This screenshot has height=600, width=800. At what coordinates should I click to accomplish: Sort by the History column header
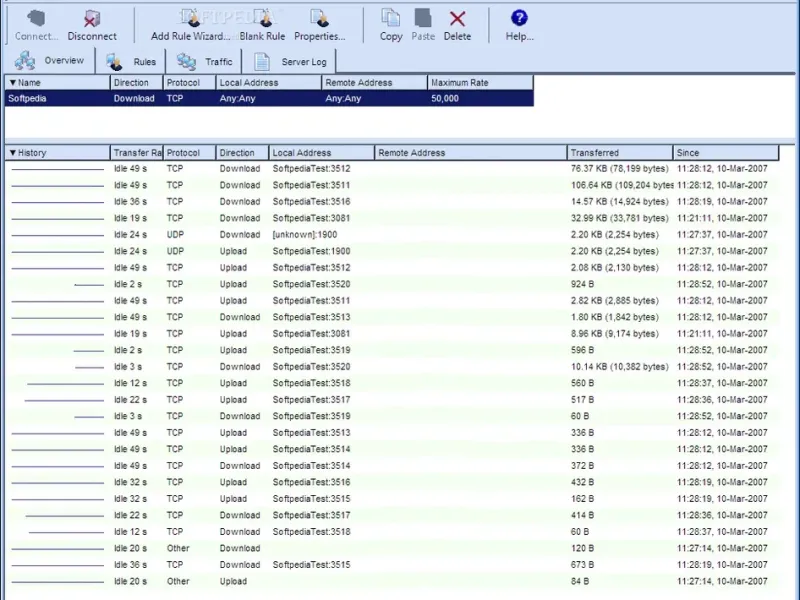click(x=57, y=153)
